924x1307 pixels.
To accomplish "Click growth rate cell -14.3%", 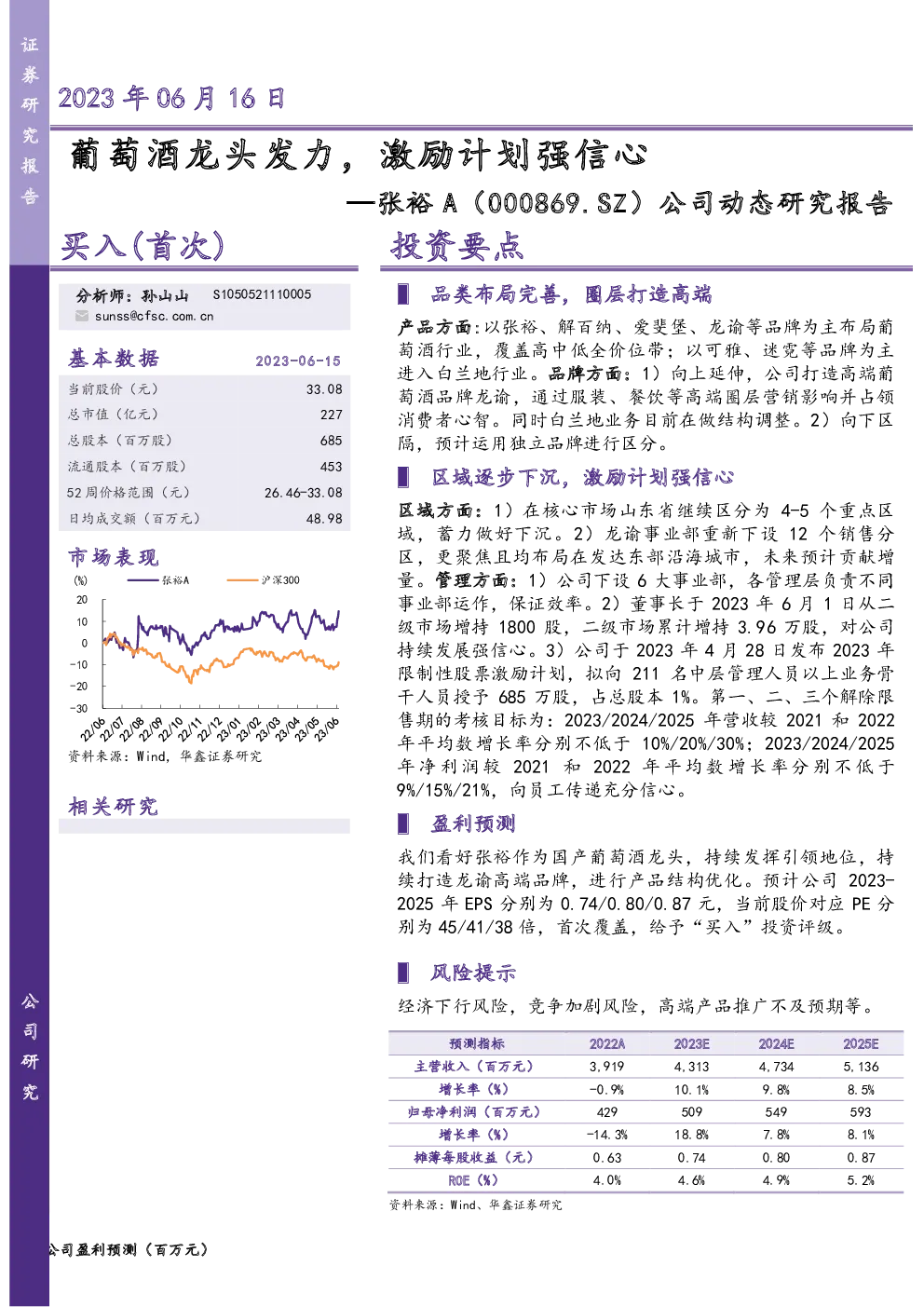I will click(607, 1135).
